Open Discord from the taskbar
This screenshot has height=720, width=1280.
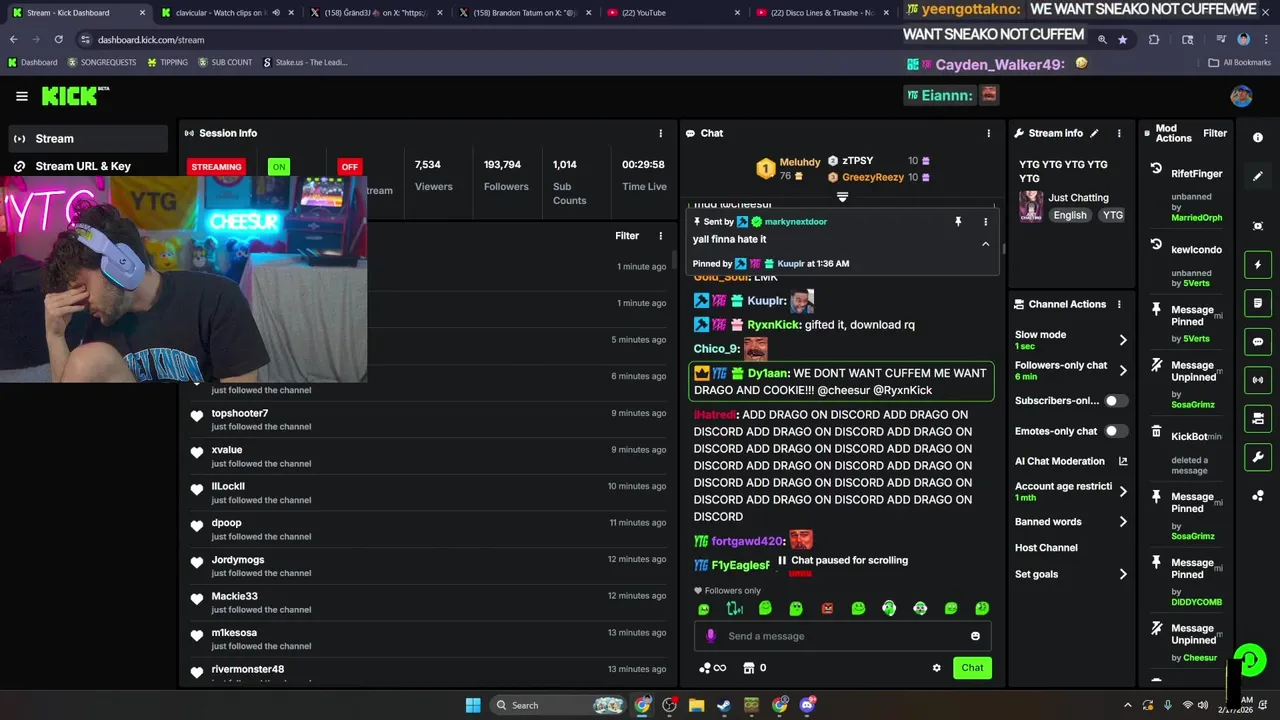(807, 705)
